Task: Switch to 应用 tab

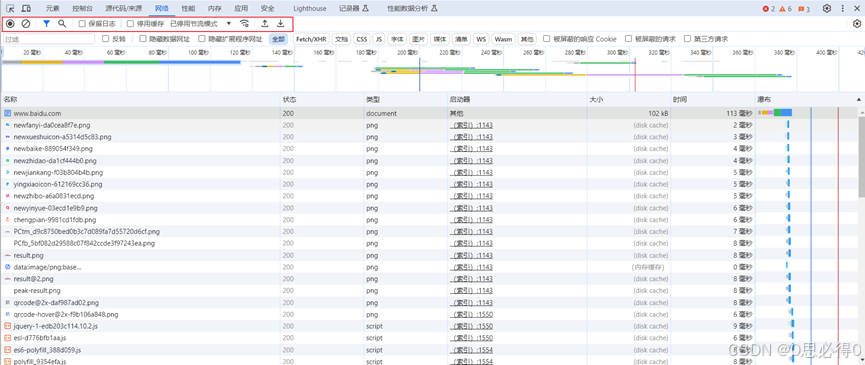Action: coord(241,9)
